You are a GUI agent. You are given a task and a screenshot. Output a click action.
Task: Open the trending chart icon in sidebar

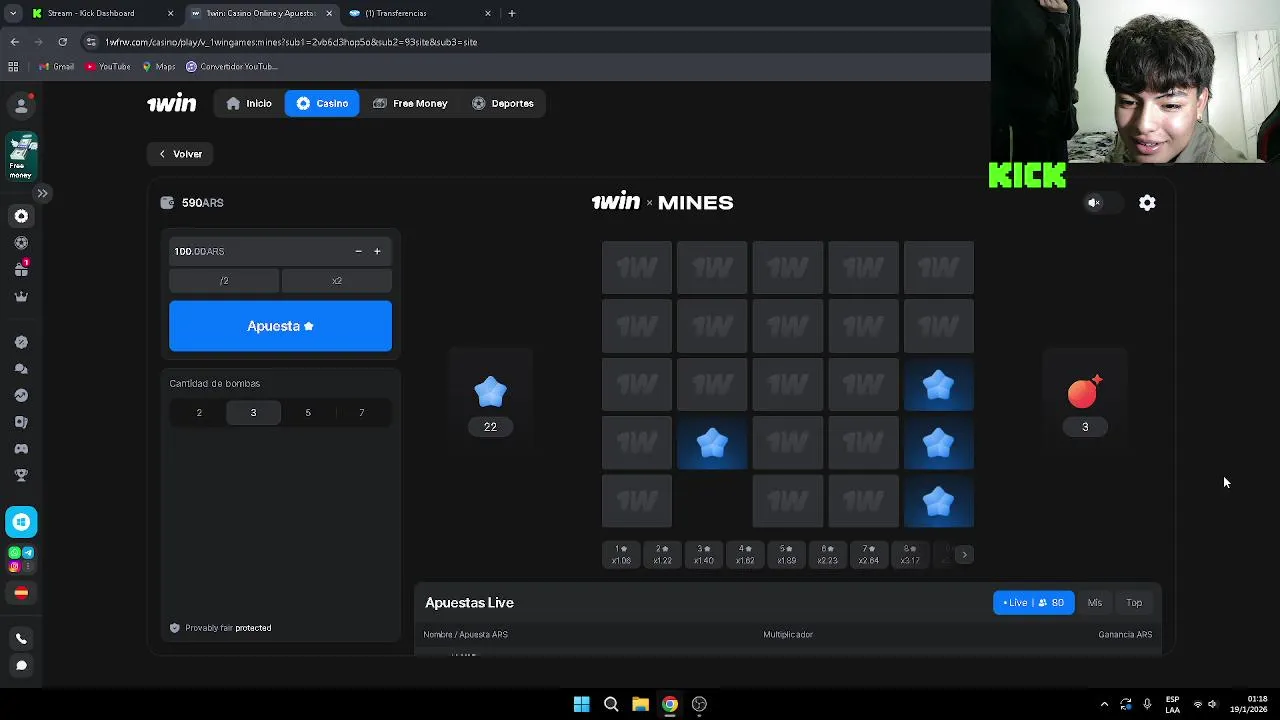click(21, 395)
